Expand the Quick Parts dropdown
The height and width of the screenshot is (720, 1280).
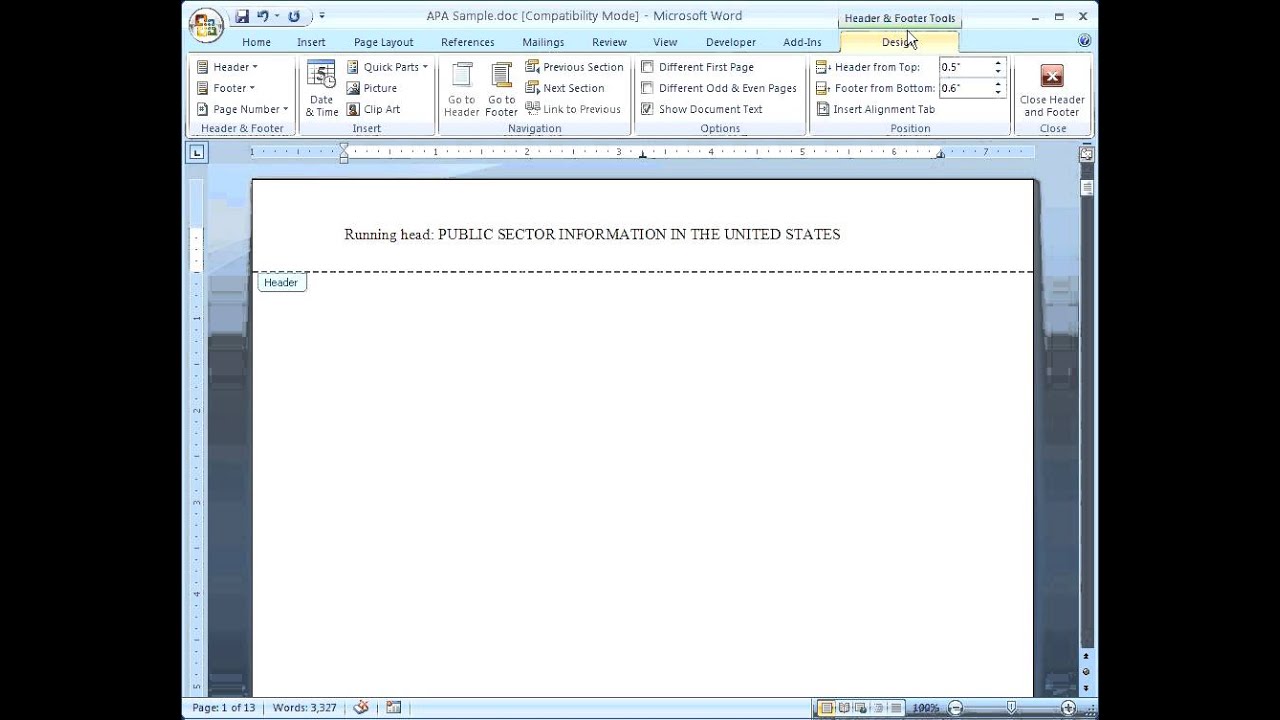[387, 67]
